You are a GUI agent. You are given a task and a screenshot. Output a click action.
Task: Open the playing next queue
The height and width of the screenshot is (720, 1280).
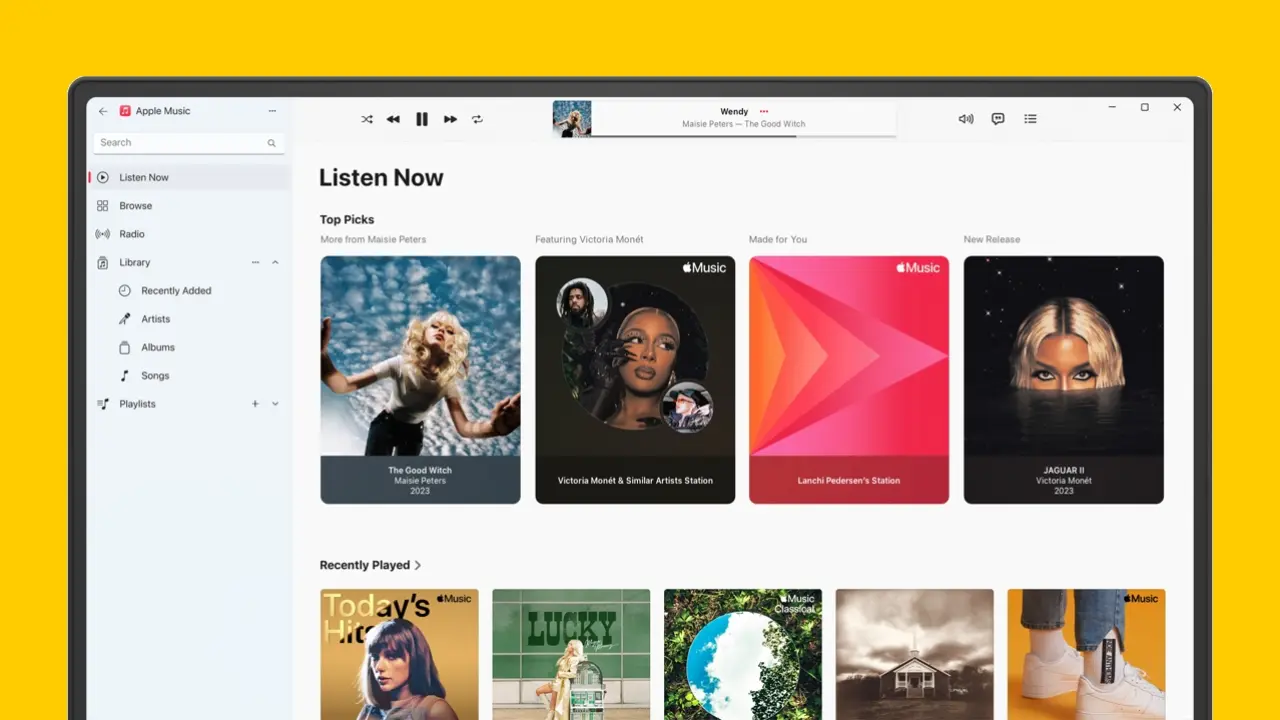click(1030, 119)
